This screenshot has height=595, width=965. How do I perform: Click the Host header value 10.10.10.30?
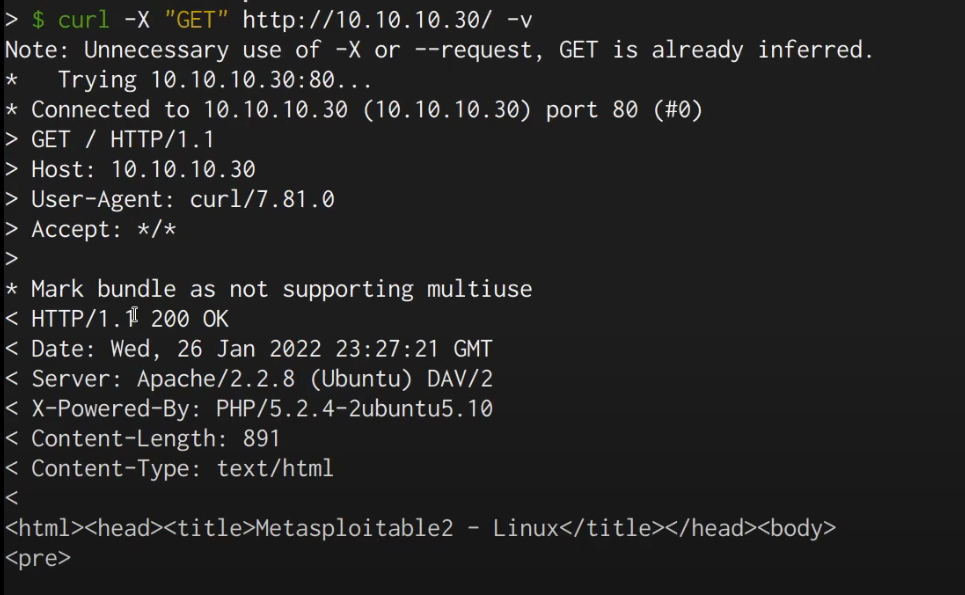[x=182, y=170]
